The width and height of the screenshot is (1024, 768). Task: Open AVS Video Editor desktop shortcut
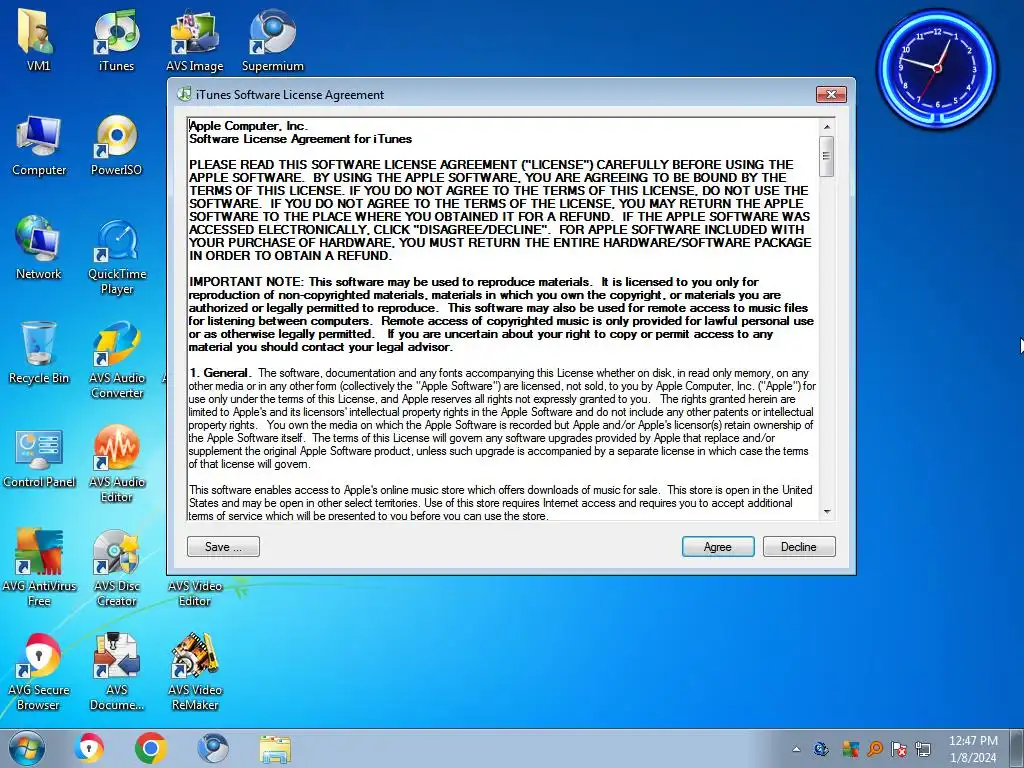[195, 591]
